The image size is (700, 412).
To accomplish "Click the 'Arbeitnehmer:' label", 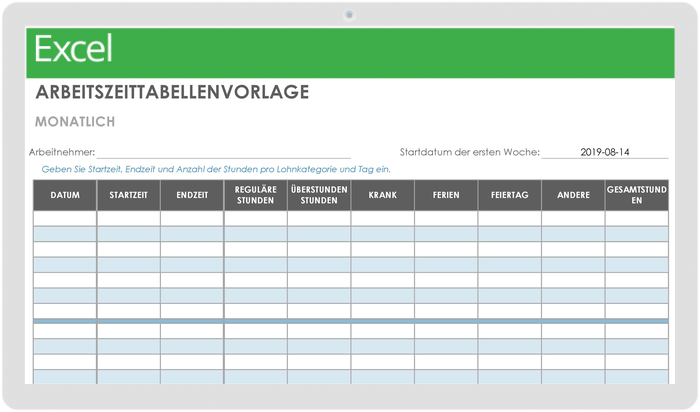I will [x=62, y=152].
